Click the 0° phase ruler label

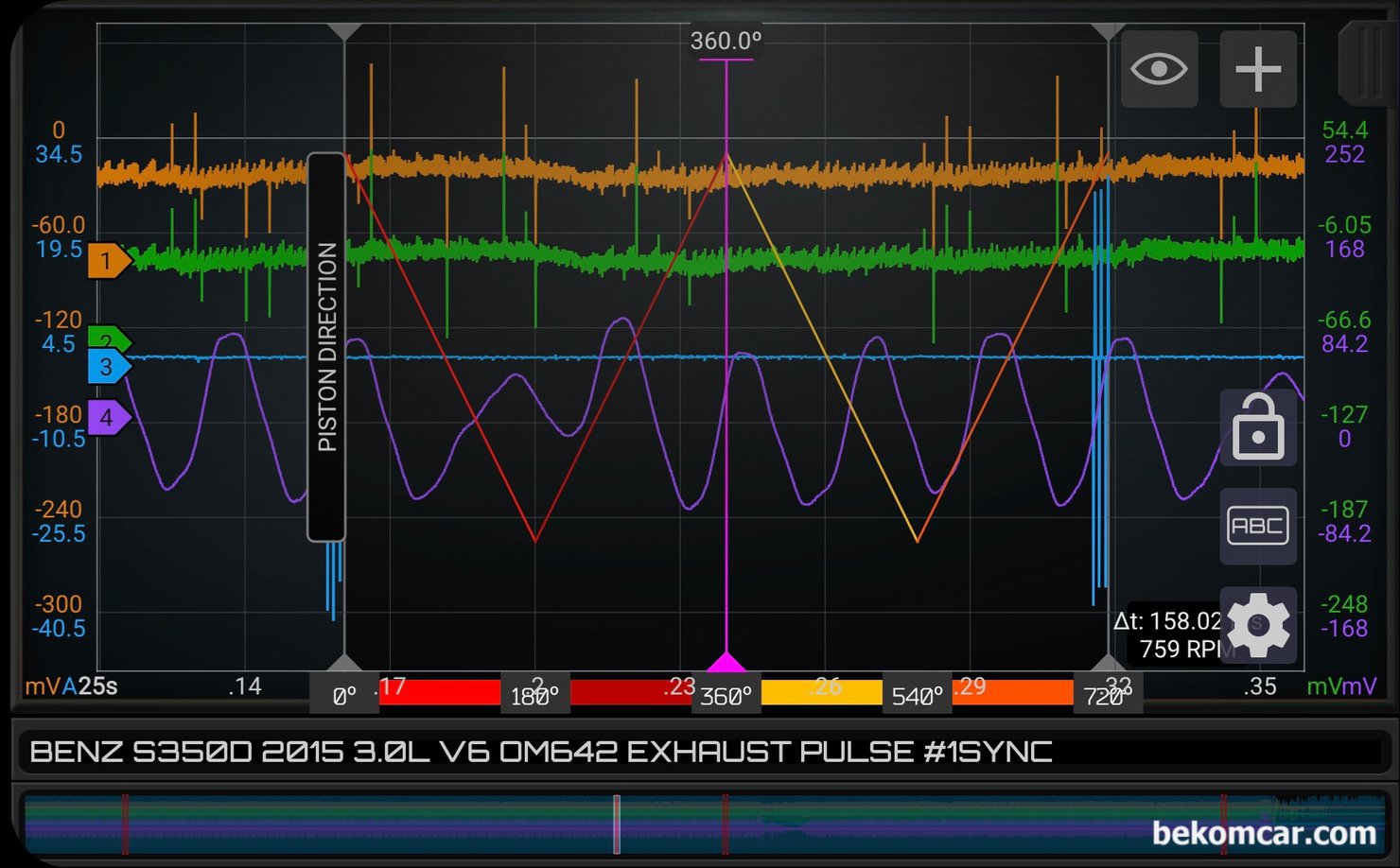[x=344, y=697]
